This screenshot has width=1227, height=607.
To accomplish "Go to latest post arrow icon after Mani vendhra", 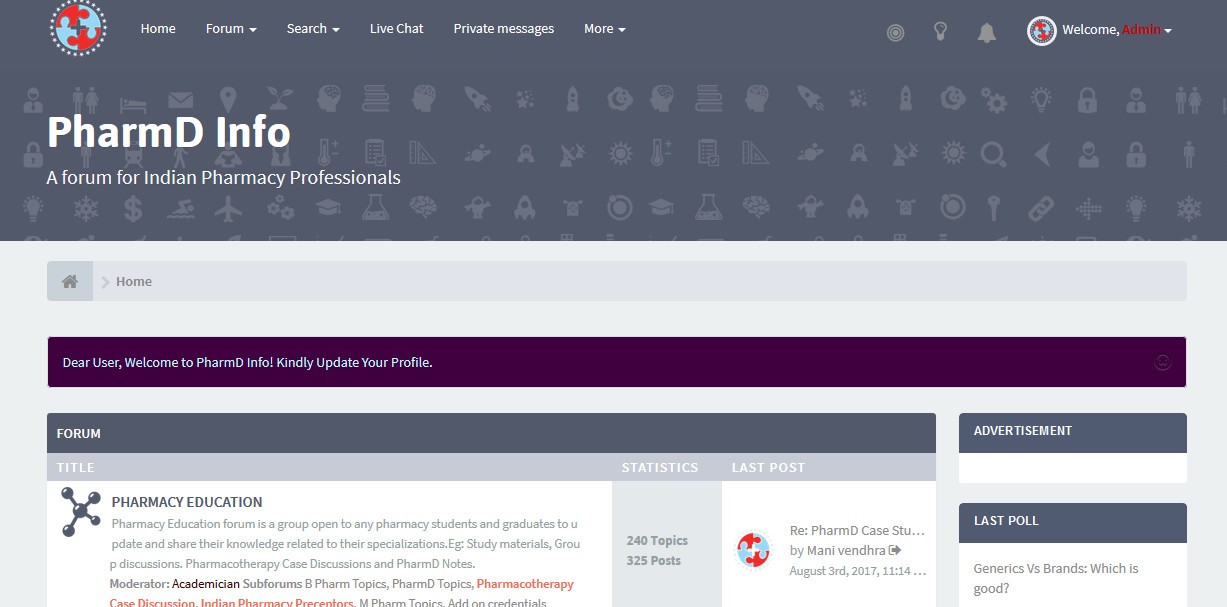I will [x=895, y=550].
